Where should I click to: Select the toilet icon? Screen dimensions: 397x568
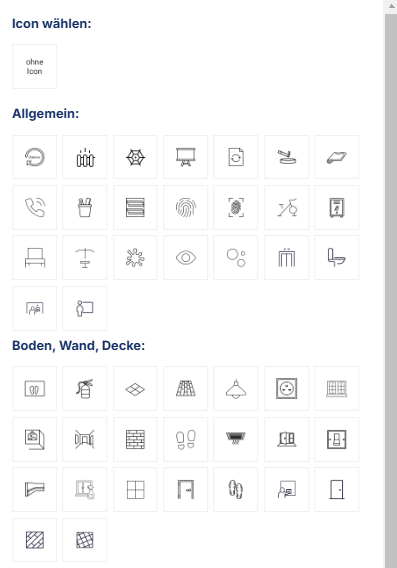click(337, 258)
